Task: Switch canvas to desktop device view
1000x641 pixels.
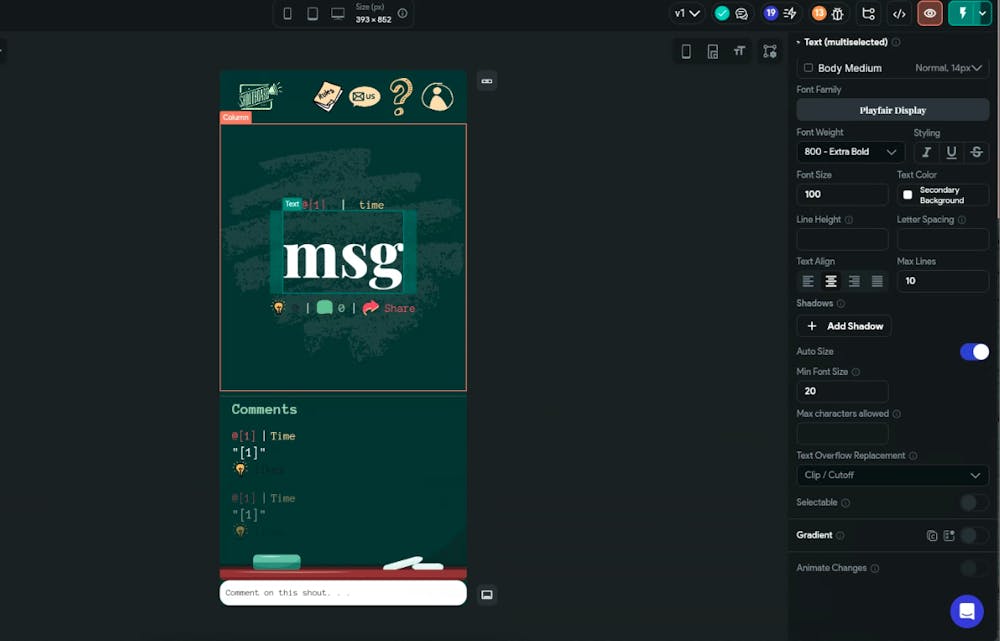Action: [338, 14]
